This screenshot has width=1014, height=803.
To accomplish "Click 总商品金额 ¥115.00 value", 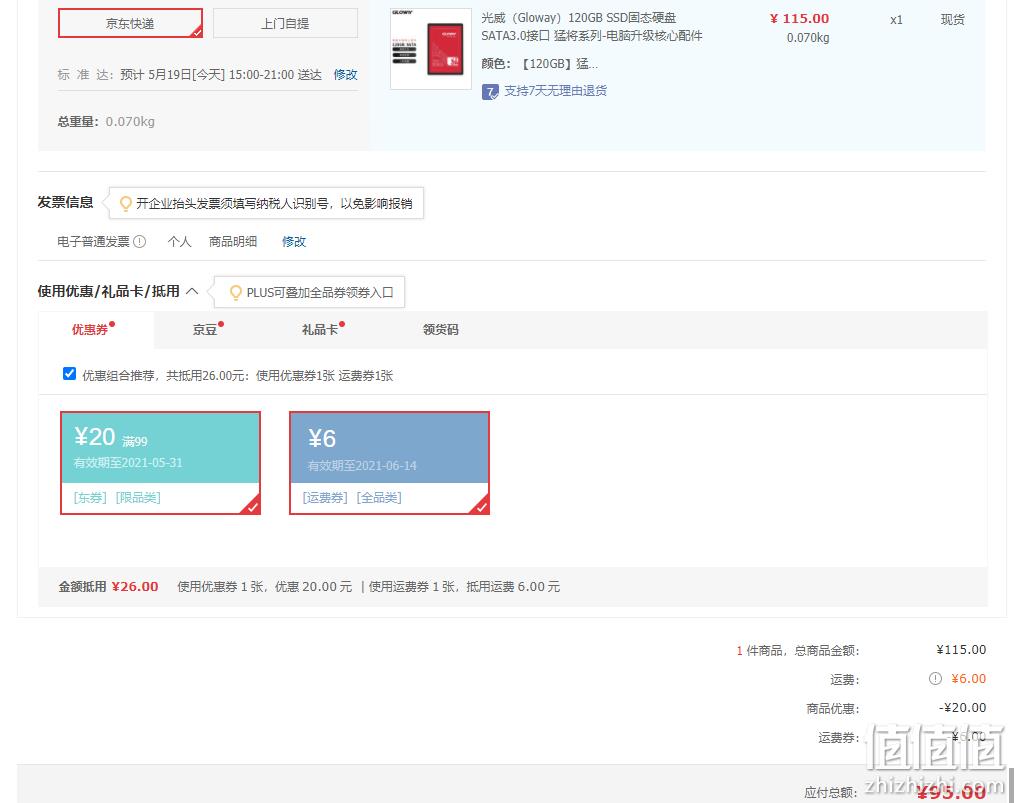I will 961,650.
